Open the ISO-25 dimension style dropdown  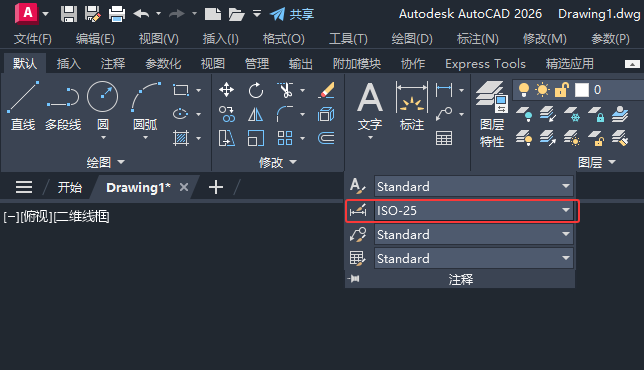point(474,211)
